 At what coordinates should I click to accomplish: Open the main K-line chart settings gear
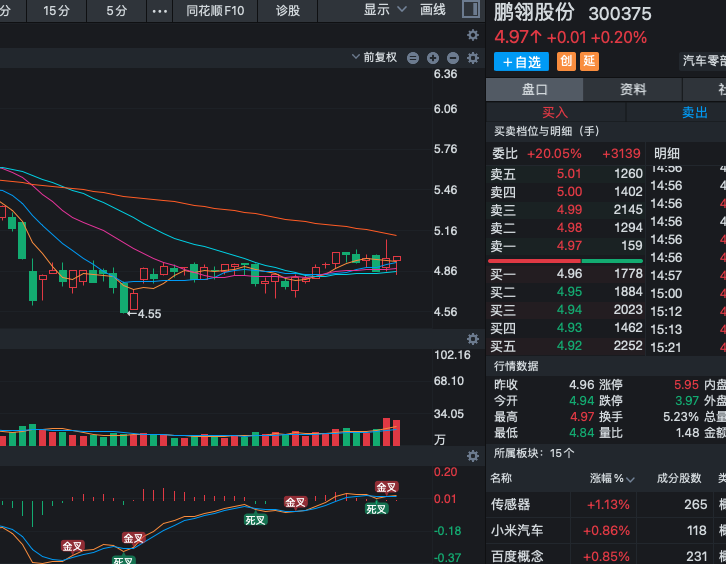pos(472,35)
